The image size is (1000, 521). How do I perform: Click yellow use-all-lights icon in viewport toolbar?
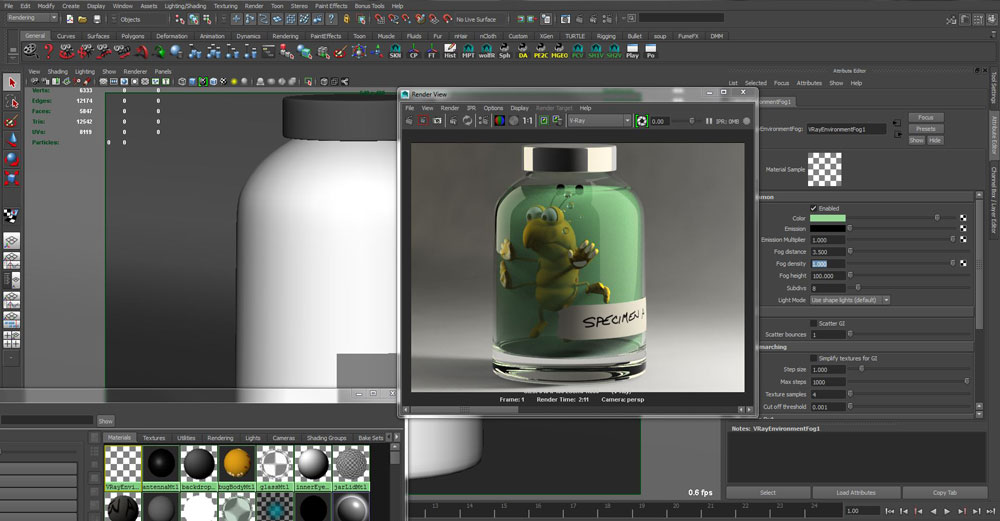pos(233,82)
